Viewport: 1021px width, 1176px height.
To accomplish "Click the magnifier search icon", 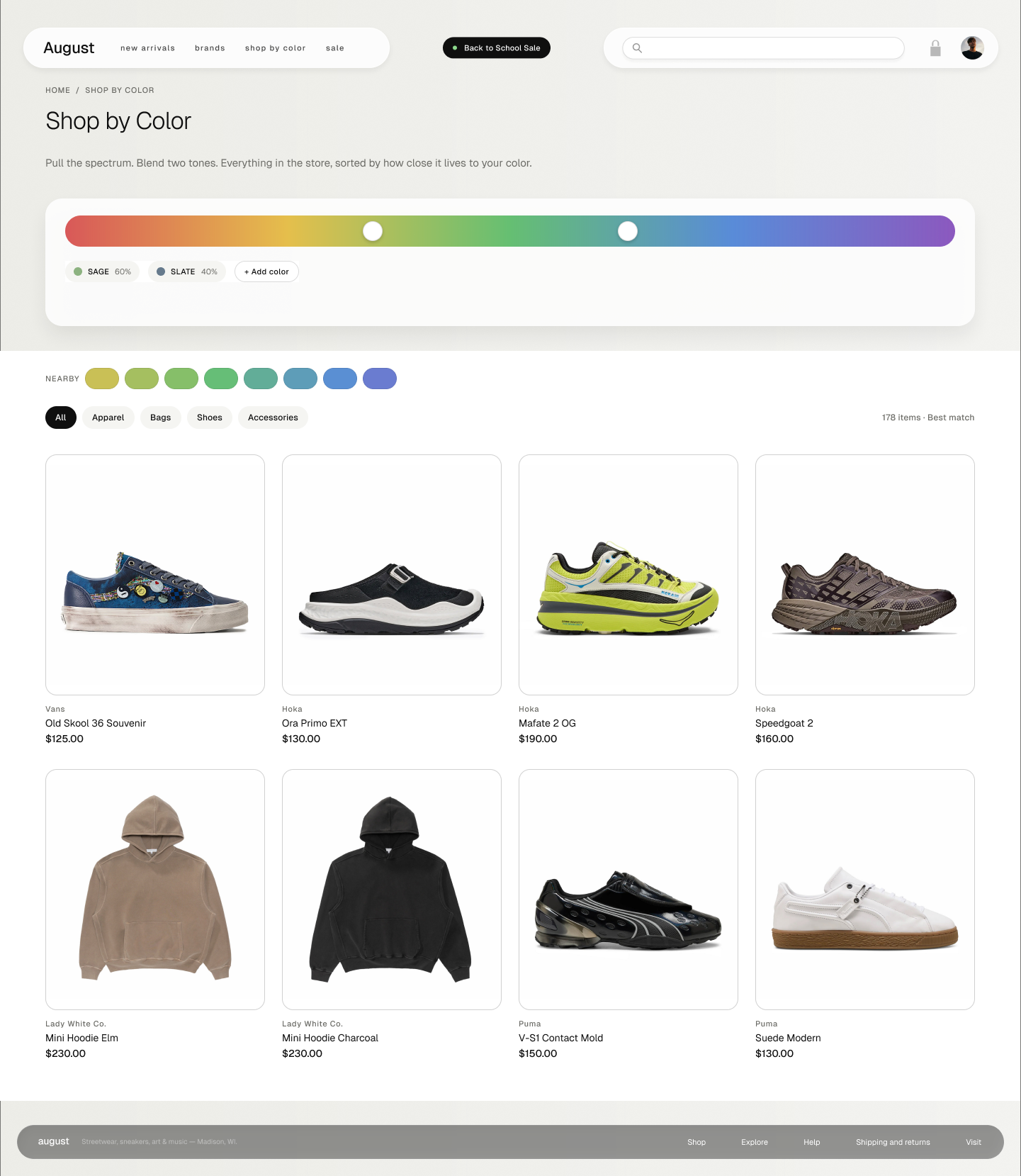I will pos(637,48).
